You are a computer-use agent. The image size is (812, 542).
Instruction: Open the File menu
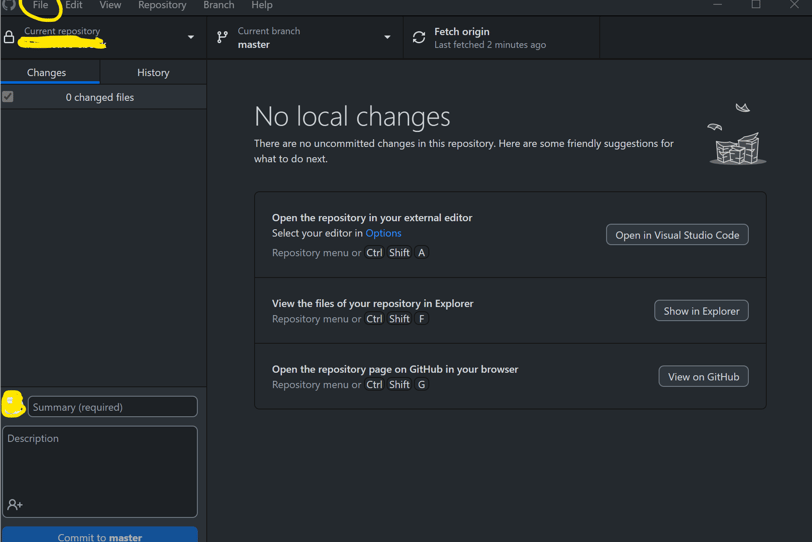40,5
